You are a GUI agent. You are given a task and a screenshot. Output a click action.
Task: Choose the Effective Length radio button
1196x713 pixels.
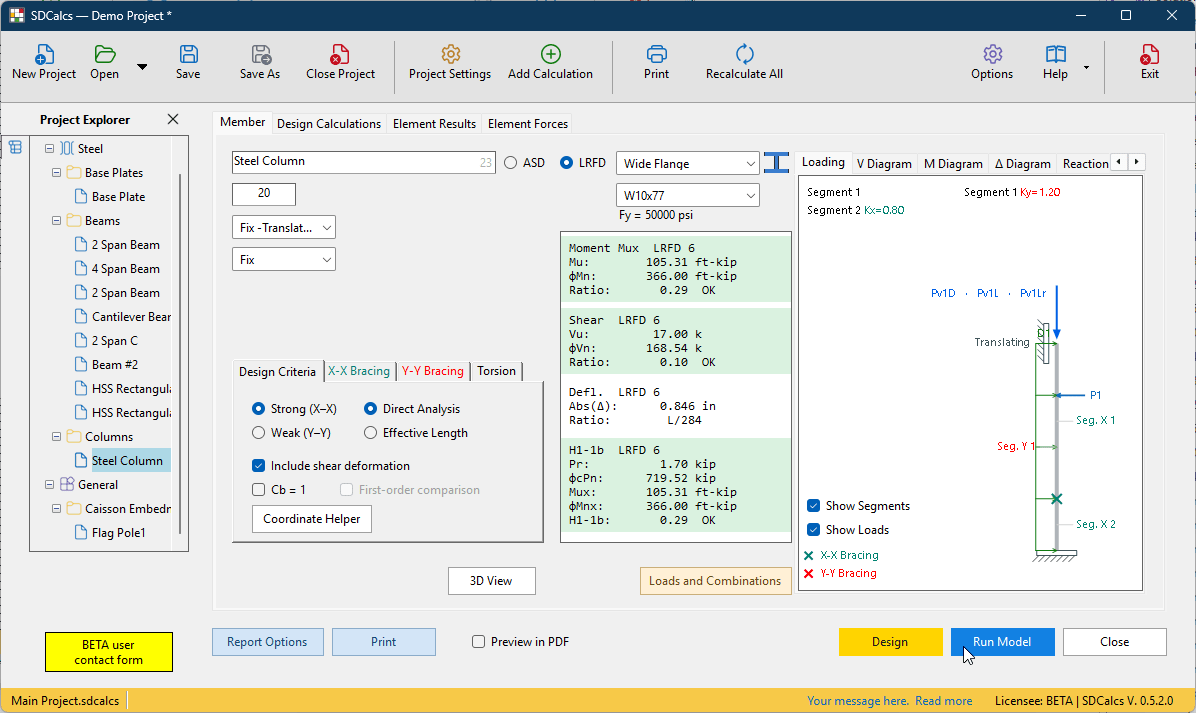(x=371, y=432)
